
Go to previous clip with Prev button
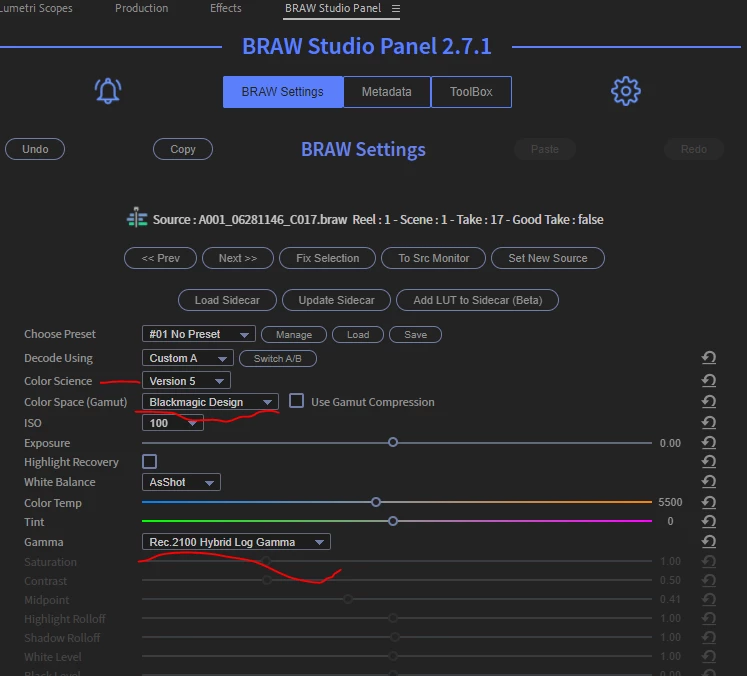(161, 258)
